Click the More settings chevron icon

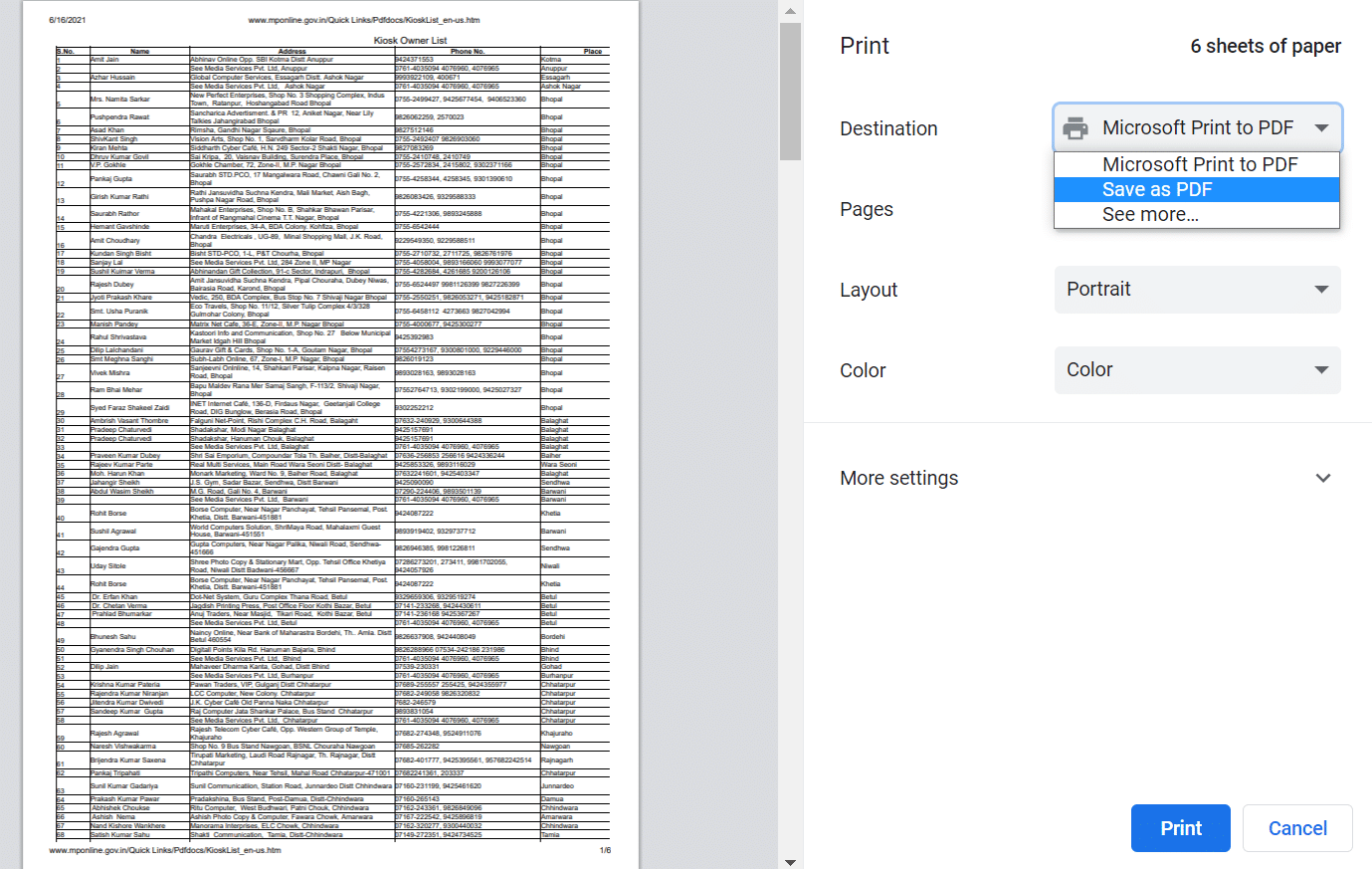(1323, 478)
